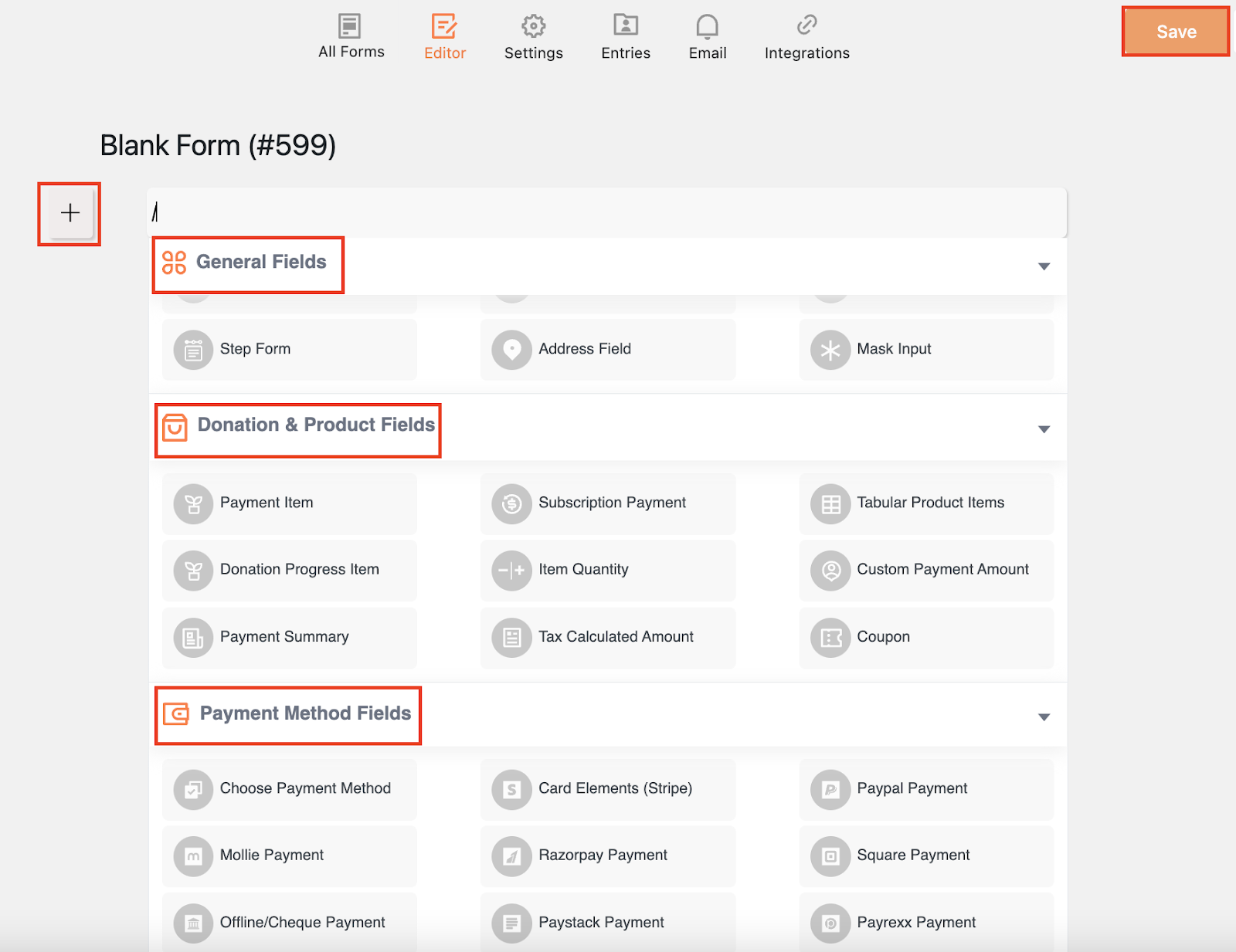The image size is (1236, 952).
Task: Collapse the General Fields section arrow
Action: coord(1044,266)
